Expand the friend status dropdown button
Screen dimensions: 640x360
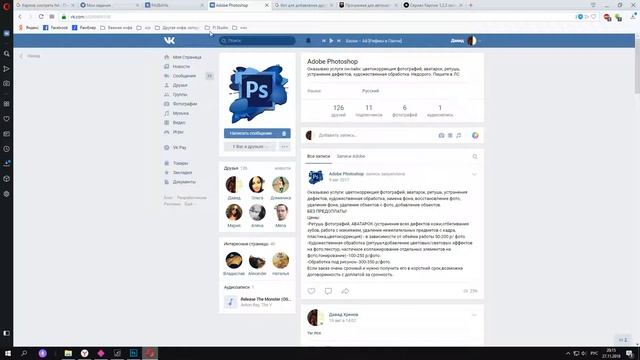[250, 147]
